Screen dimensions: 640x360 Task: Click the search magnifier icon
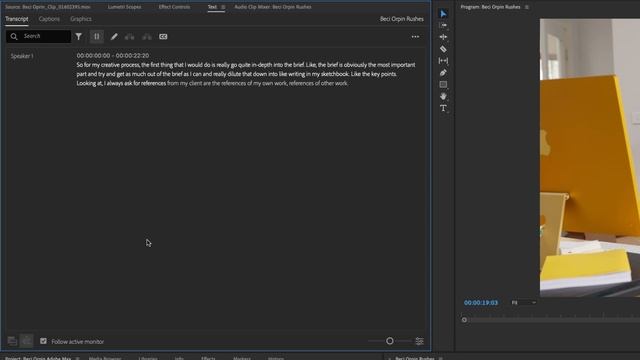(x=14, y=37)
